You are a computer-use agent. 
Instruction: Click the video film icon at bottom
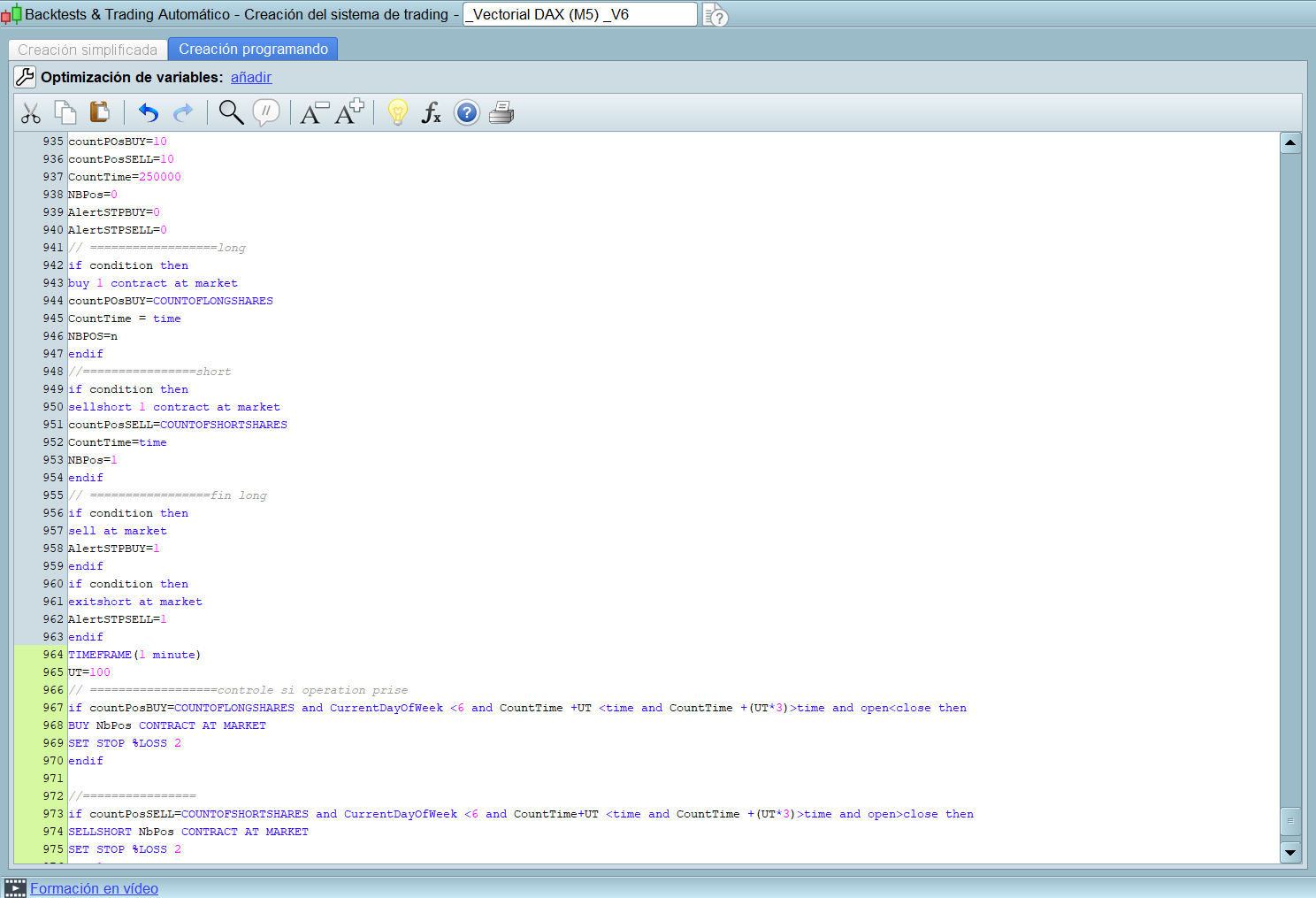click(x=15, y=888)
